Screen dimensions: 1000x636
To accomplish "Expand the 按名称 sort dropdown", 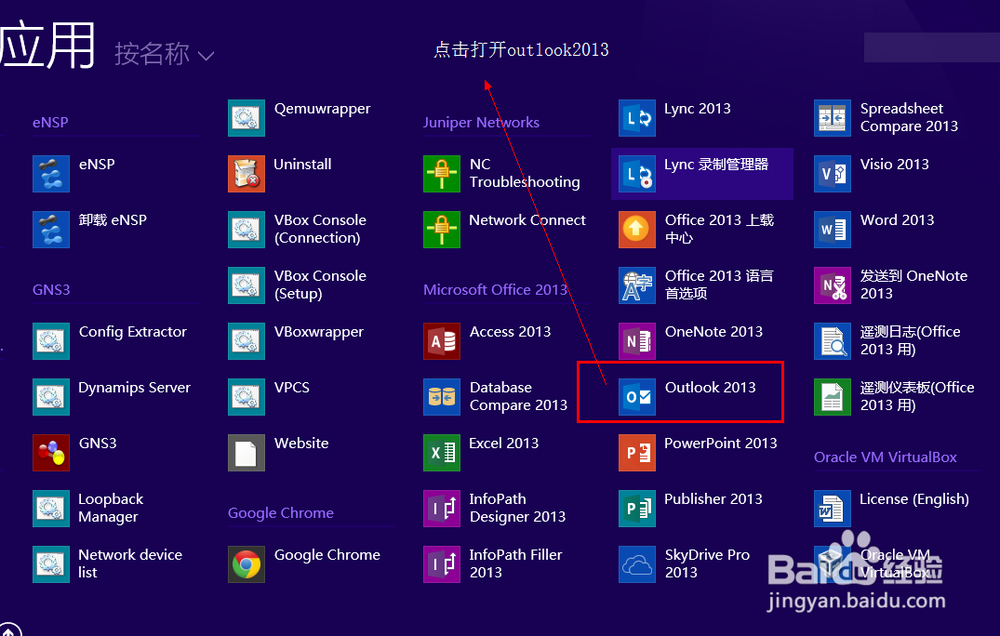I will 164,54.
